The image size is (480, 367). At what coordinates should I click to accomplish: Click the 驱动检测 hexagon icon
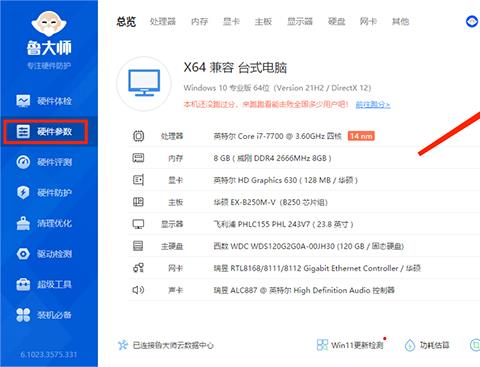[x=23, y=254]
